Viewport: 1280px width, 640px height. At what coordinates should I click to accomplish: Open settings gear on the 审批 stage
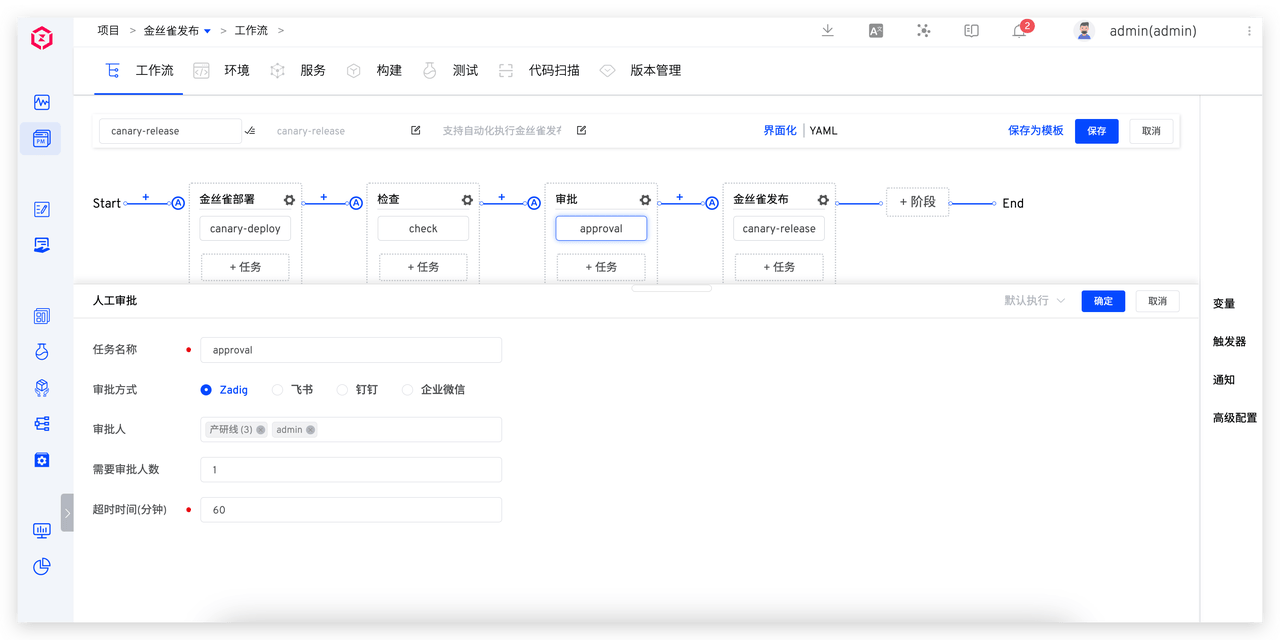coord(644,199)
